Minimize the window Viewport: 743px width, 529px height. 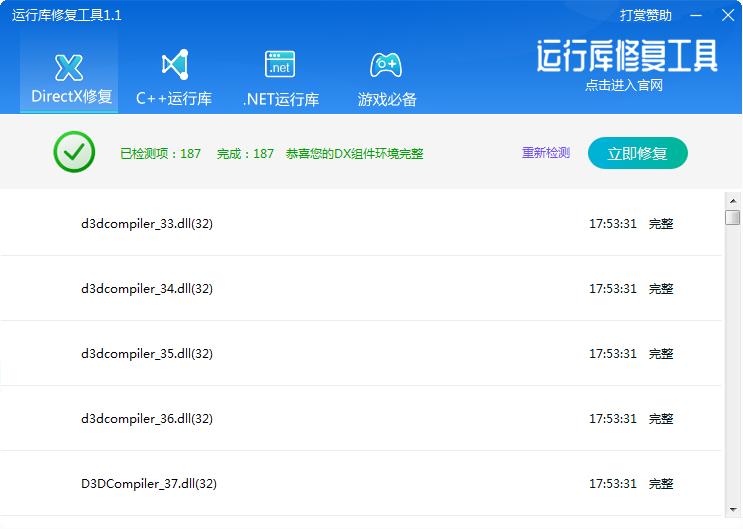(x=696, y=16)
